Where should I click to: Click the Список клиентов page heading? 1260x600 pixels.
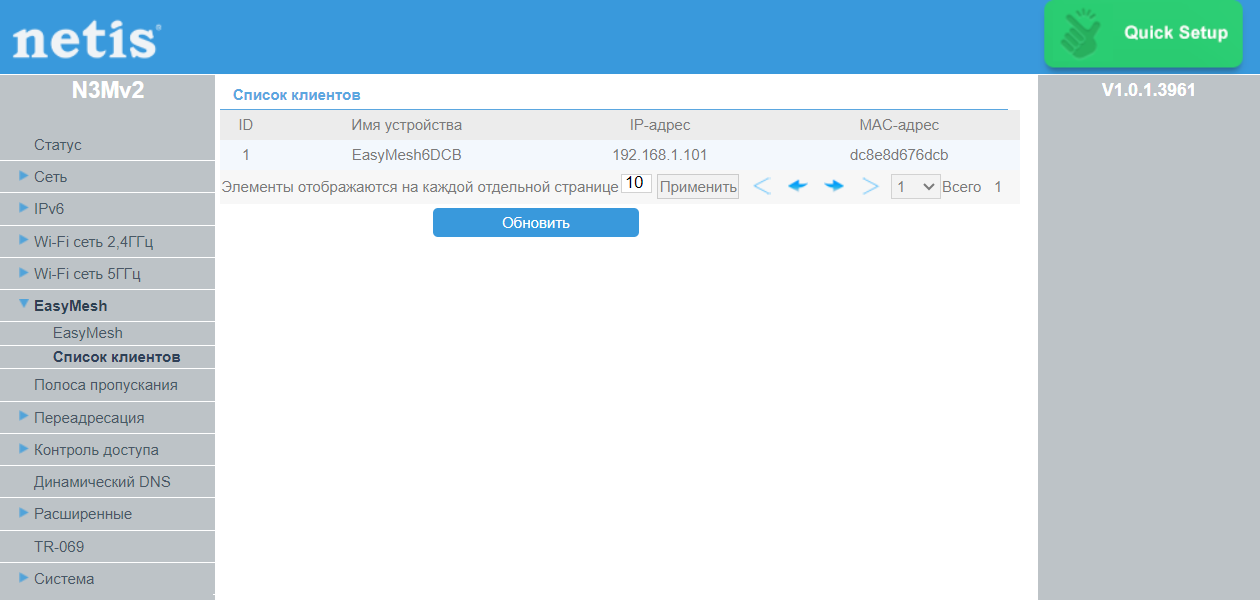coord(297,95)
